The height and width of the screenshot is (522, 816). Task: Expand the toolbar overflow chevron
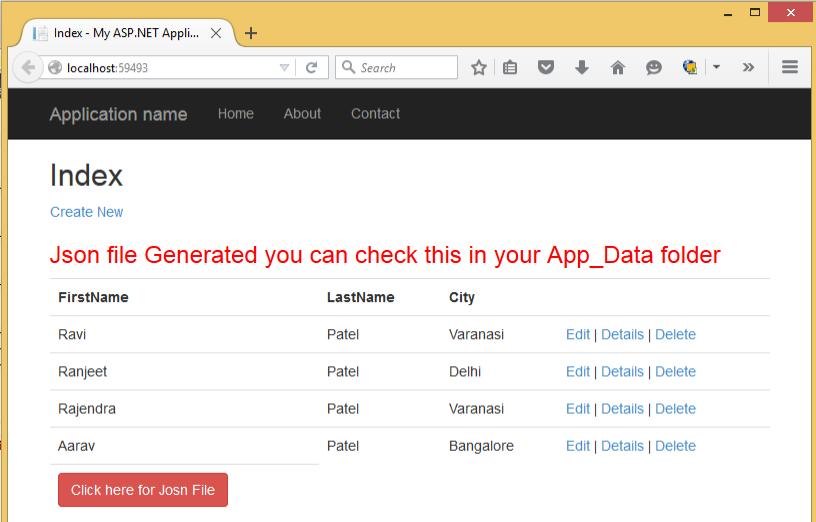click(748, 67)
